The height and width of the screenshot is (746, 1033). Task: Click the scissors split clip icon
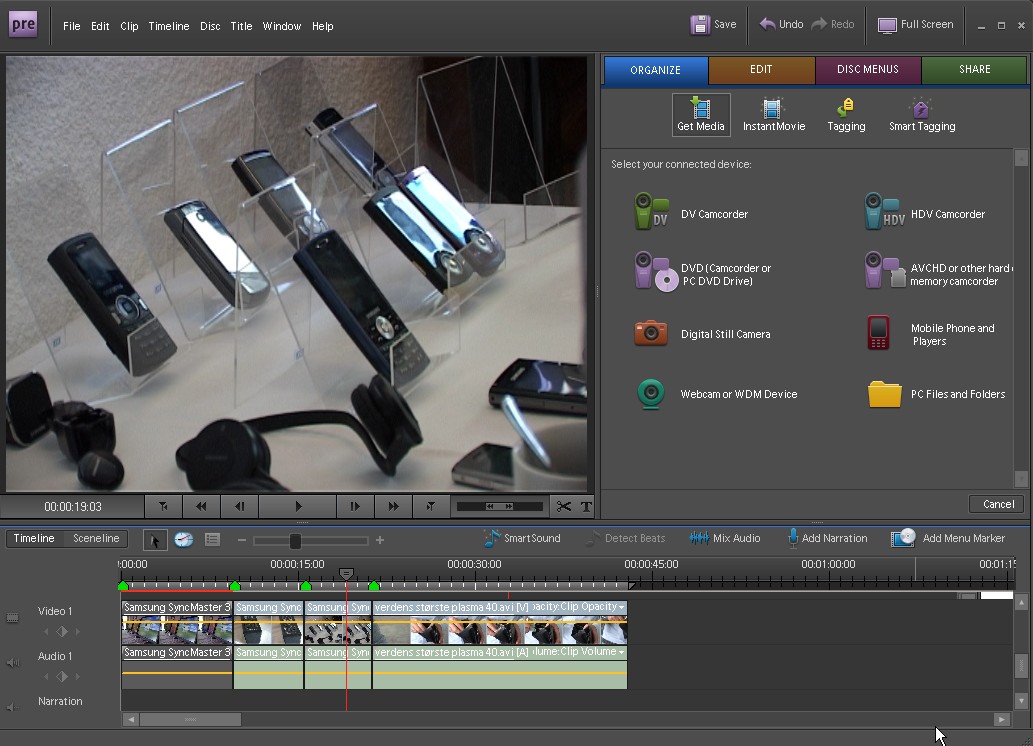pyautogui.click(x=564, y=506)
